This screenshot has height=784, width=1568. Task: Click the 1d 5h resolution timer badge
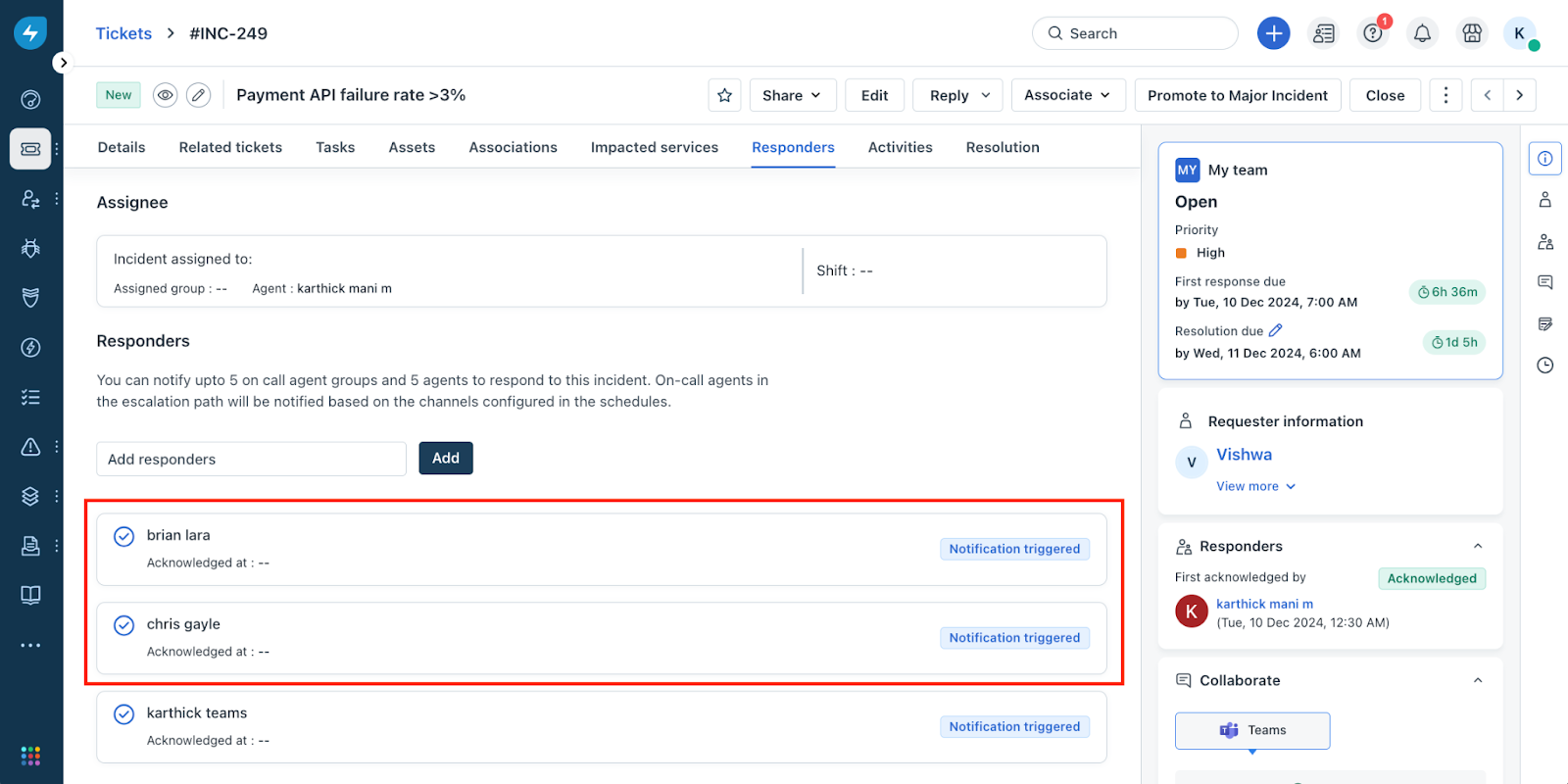point(1454,342)
